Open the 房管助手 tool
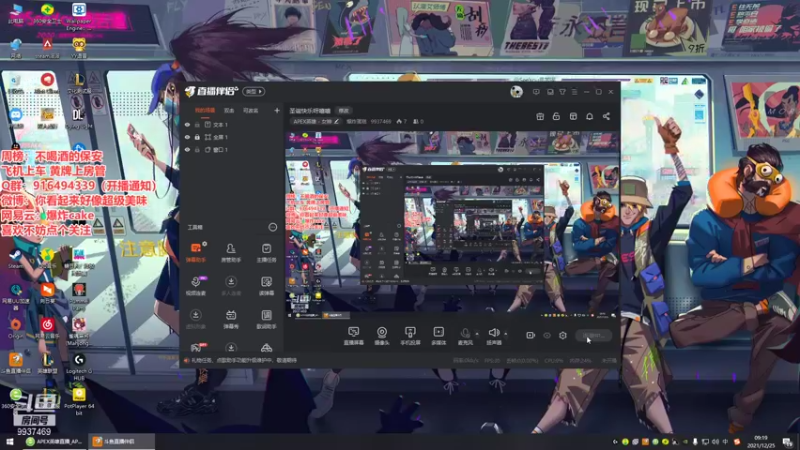This screenshot has height=450, width=800. [231, 252]
